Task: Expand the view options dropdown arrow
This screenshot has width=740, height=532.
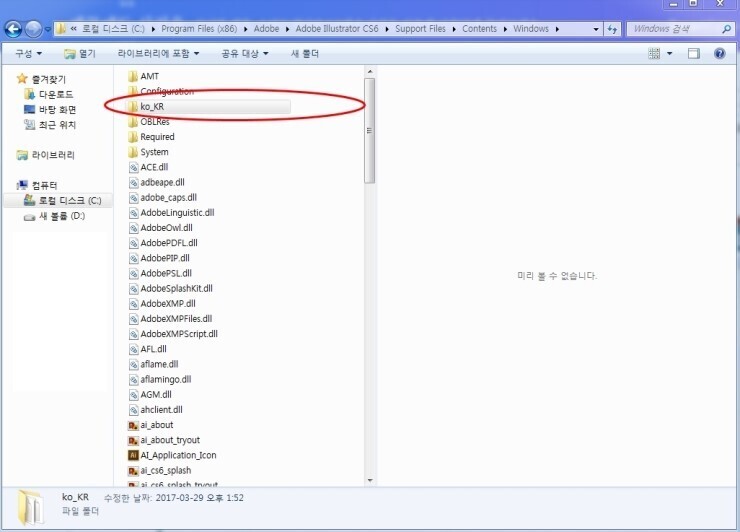Action: pyautogui.click(x=669, y=53)
